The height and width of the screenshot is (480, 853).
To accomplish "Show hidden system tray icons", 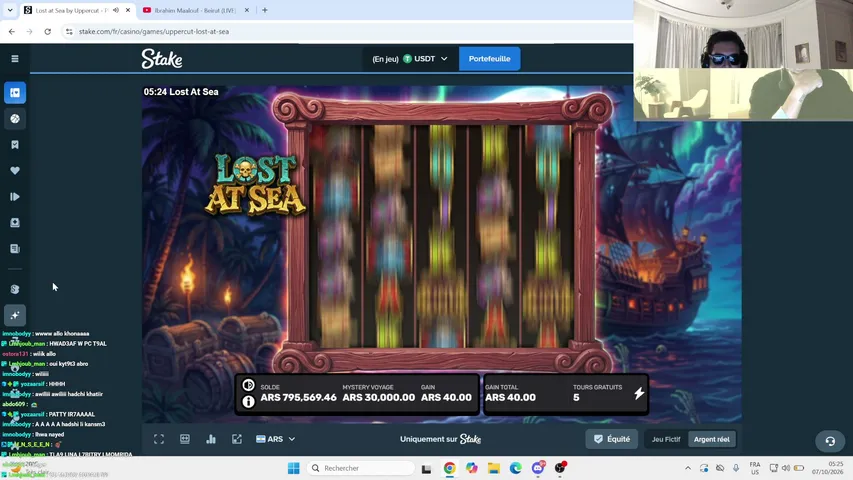I will [688, 468].
